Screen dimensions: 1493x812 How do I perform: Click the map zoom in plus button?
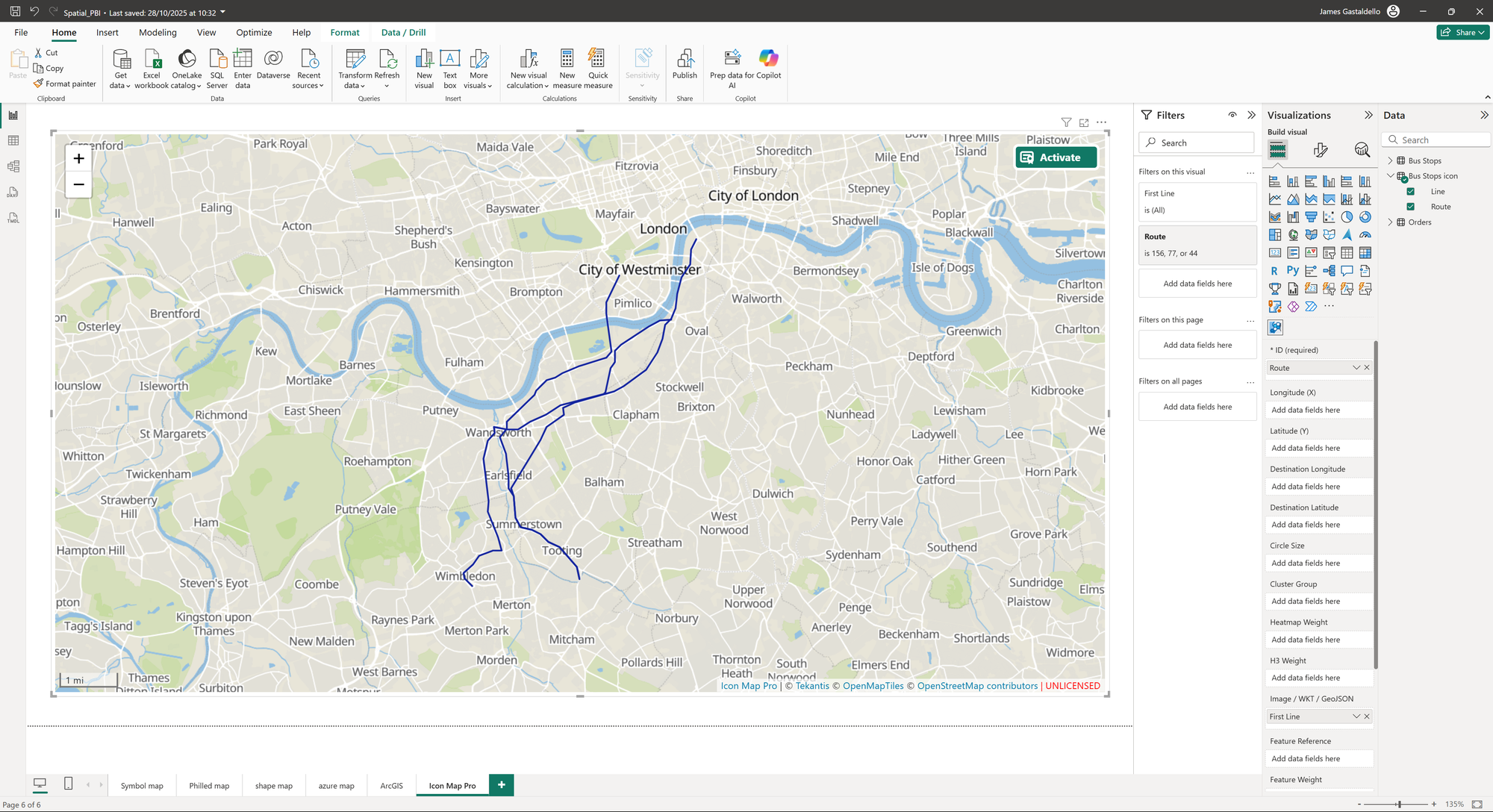[x=78, y=158]
